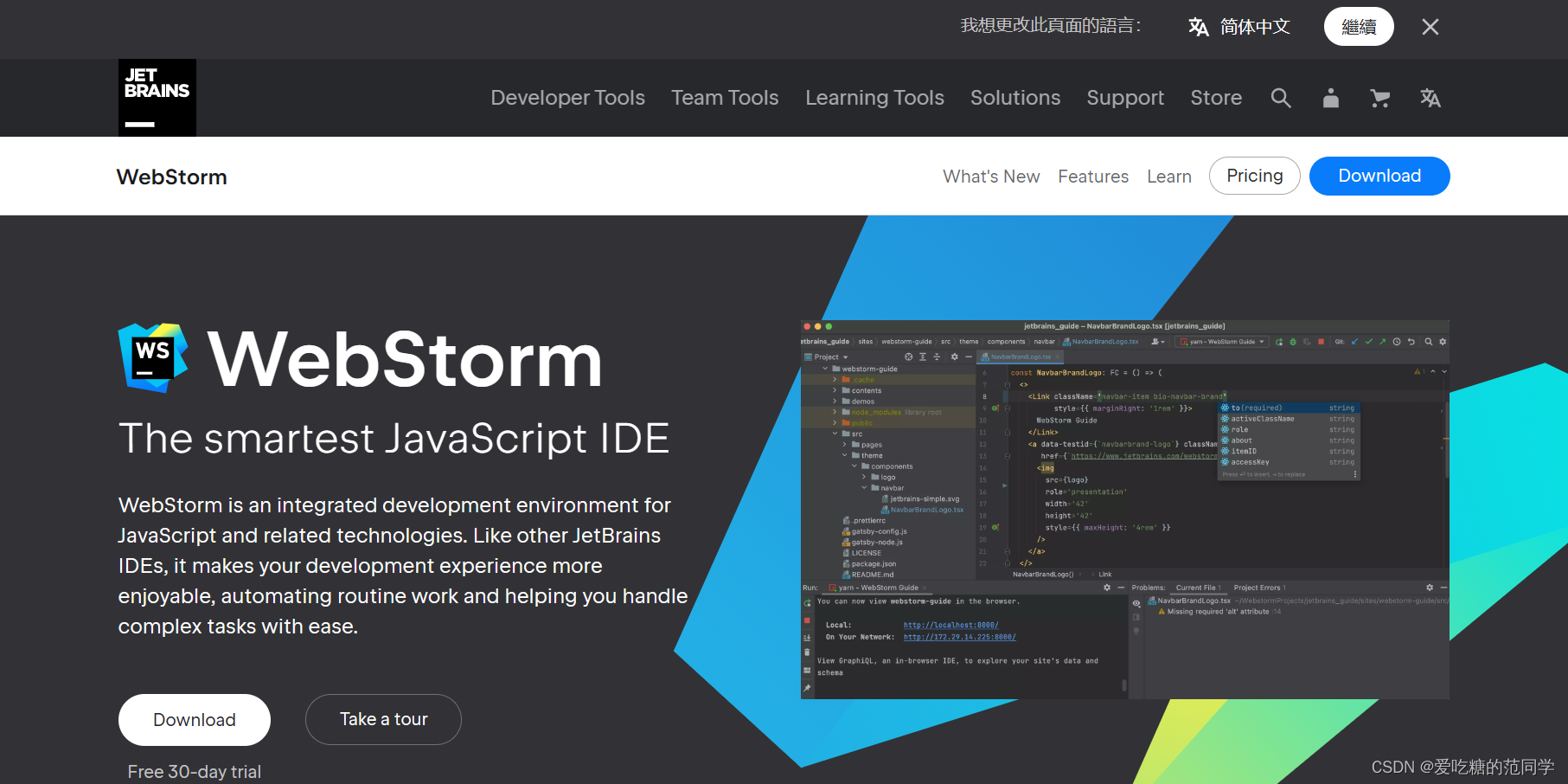Go to the Store link
Screen dimensions: 1568x784
(1216, 98)
